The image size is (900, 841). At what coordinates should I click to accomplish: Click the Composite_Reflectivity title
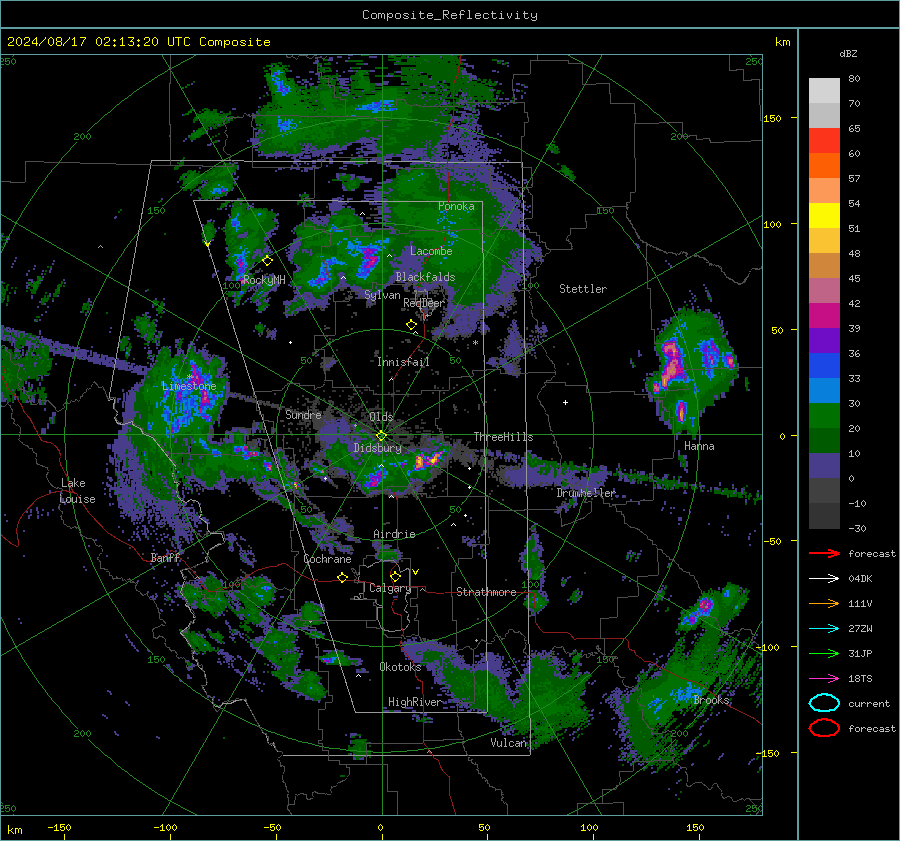(449, 15)
